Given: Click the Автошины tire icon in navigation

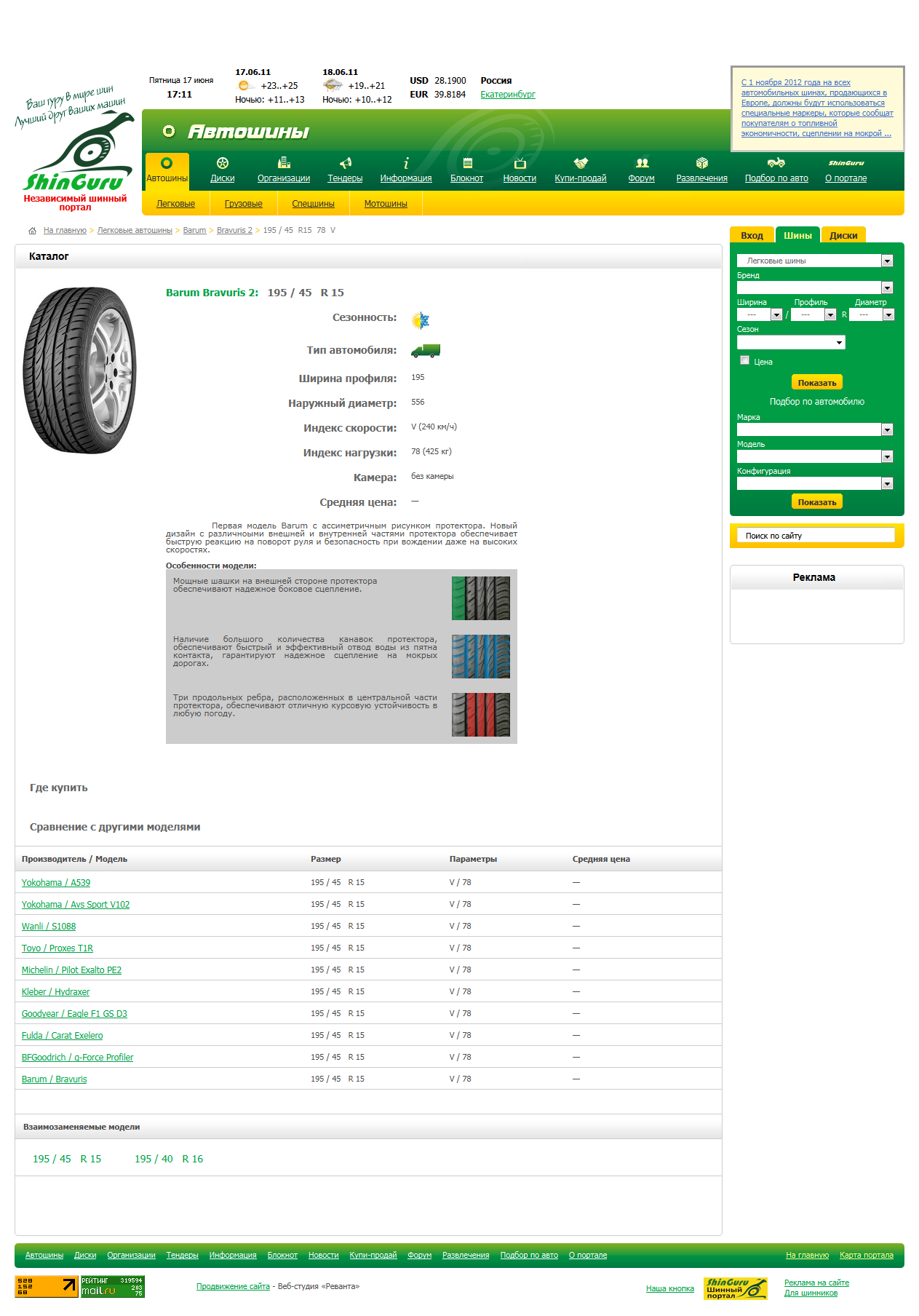Looking at the screenshot, I should point(167,163).
